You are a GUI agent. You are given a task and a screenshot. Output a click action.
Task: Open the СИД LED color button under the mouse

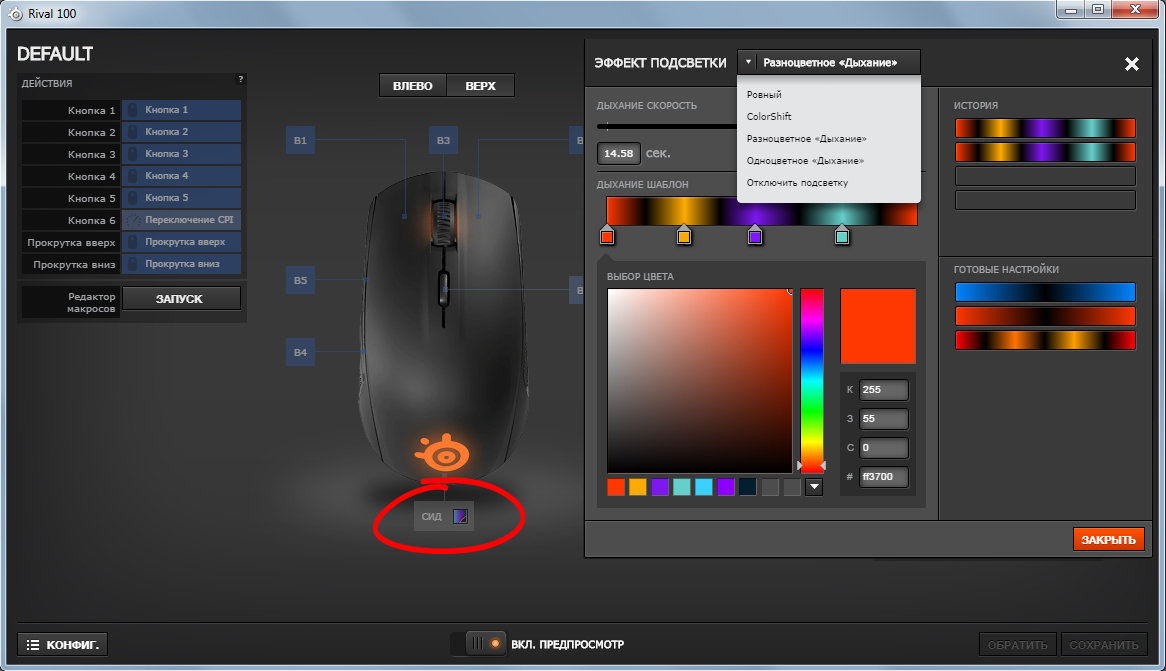[444, 516]
